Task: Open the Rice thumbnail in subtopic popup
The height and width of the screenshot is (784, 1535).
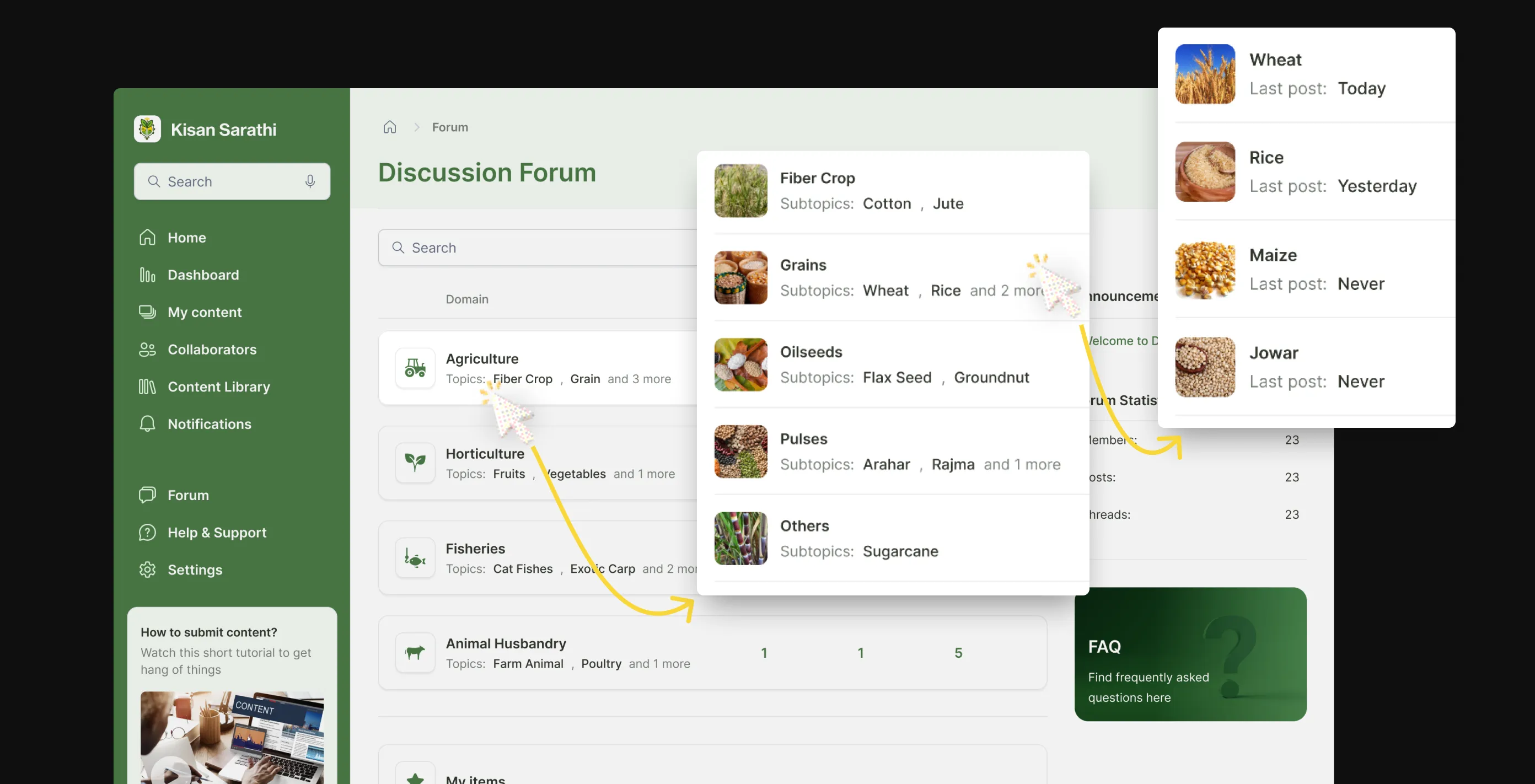Action: pyautogui.click(x=1205, y=171)
